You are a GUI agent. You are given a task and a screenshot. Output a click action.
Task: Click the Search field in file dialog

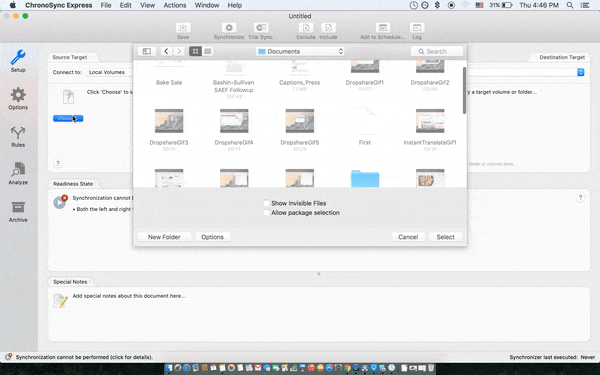[437, 51]
